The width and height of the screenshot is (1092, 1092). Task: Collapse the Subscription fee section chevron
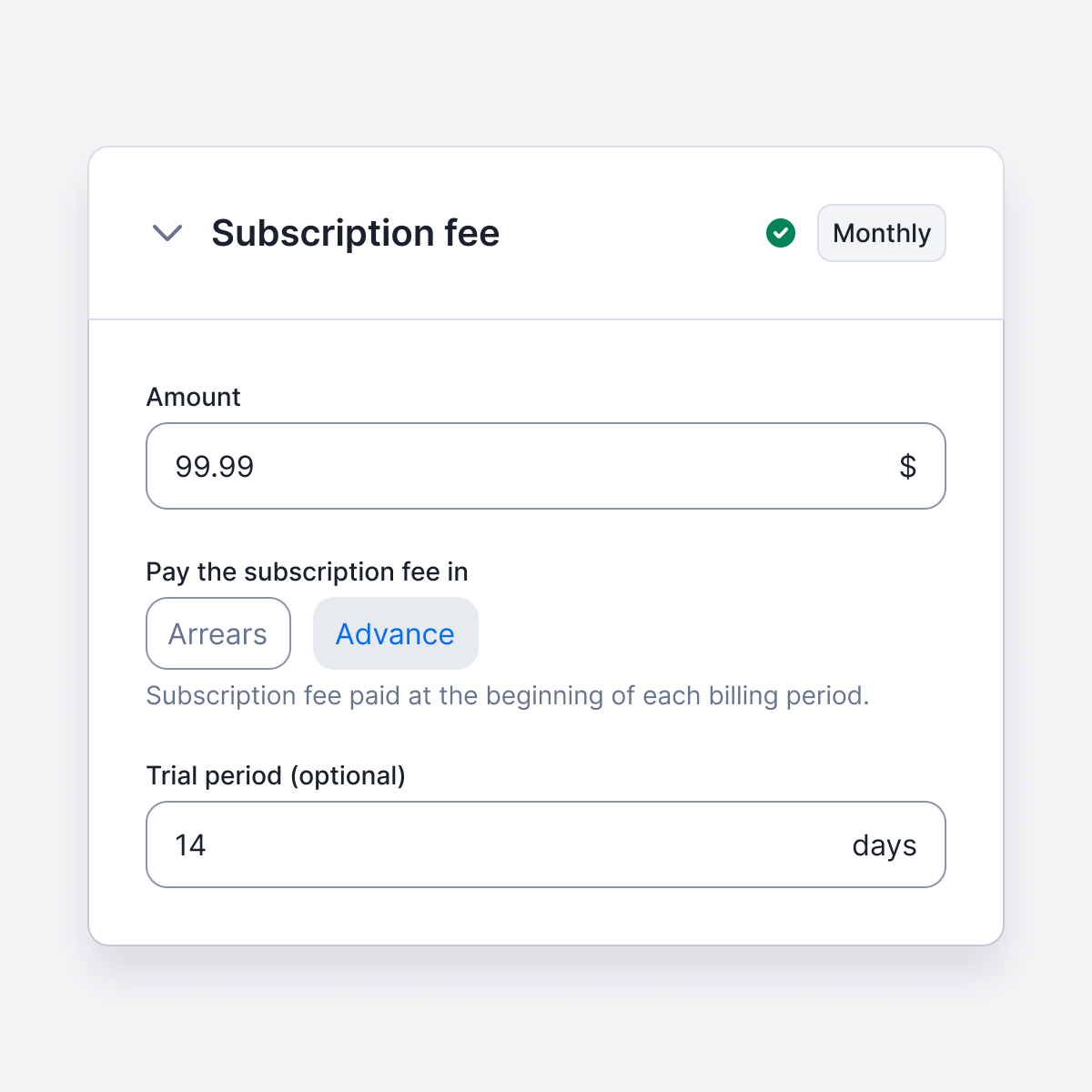[x=167, y=233]
